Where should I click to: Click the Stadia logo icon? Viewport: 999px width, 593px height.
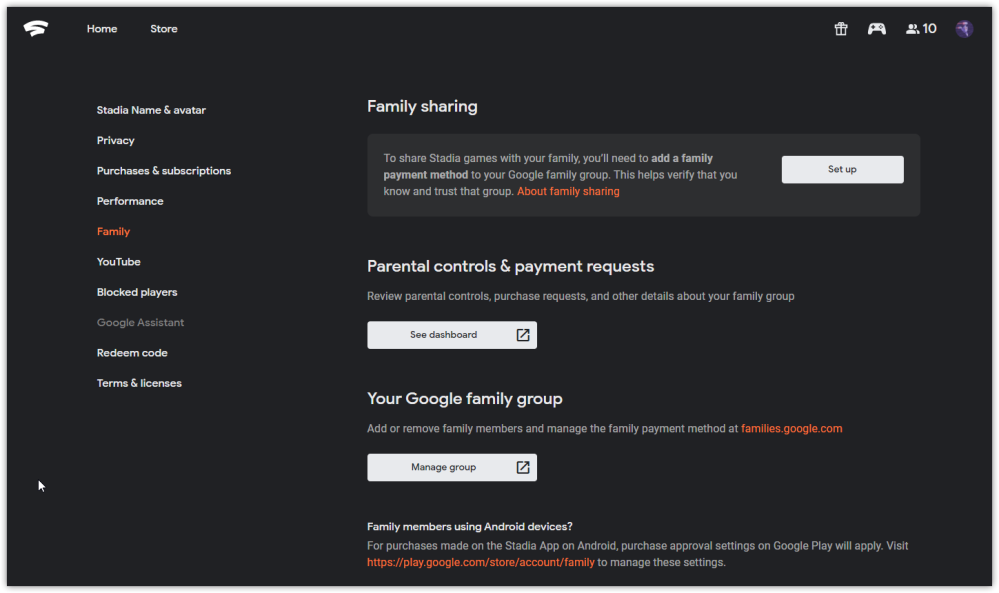(x=36, y=29)
